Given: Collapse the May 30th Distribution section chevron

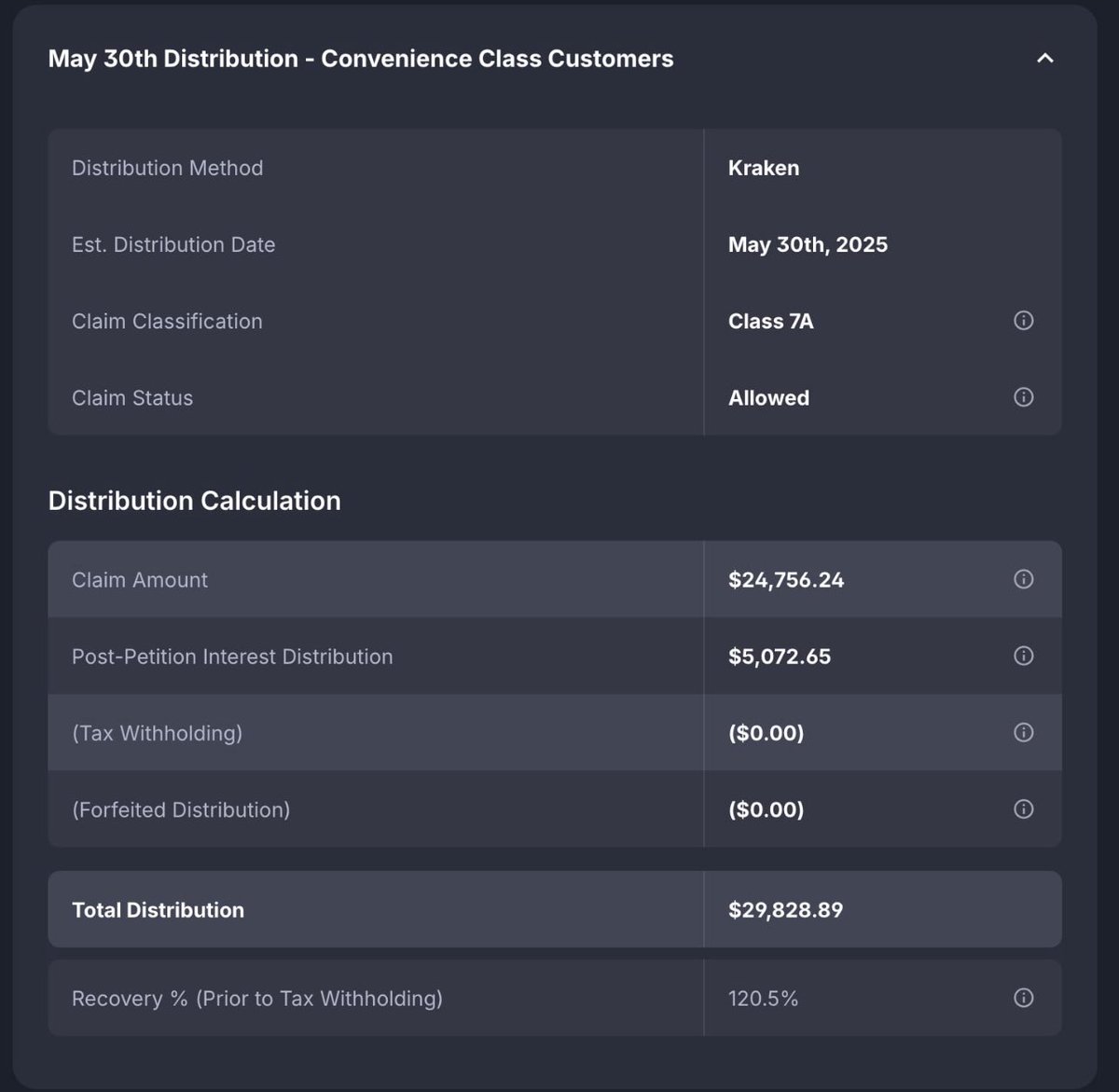Looking at the screenshot, I should point(1045,59).
